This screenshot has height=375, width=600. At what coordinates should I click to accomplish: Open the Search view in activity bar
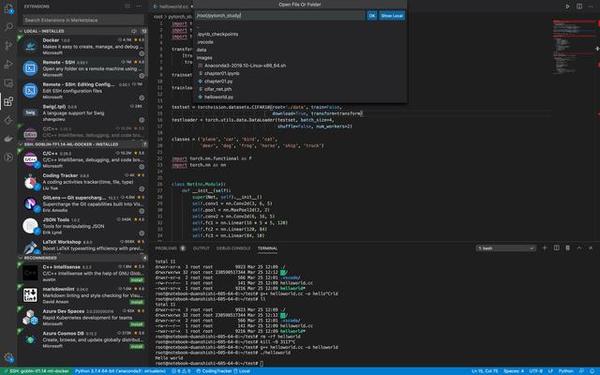pos(8,27)
